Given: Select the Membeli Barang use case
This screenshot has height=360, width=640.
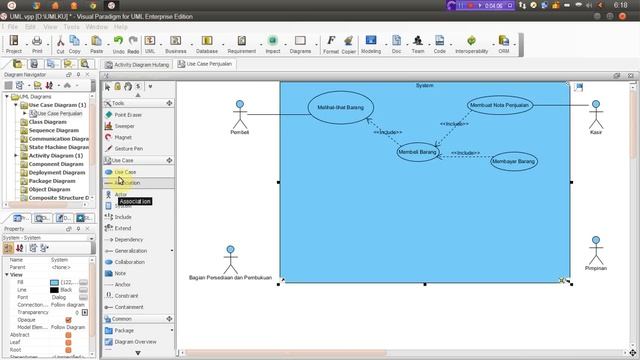Looking at the screenshot, I should point(417,152).
